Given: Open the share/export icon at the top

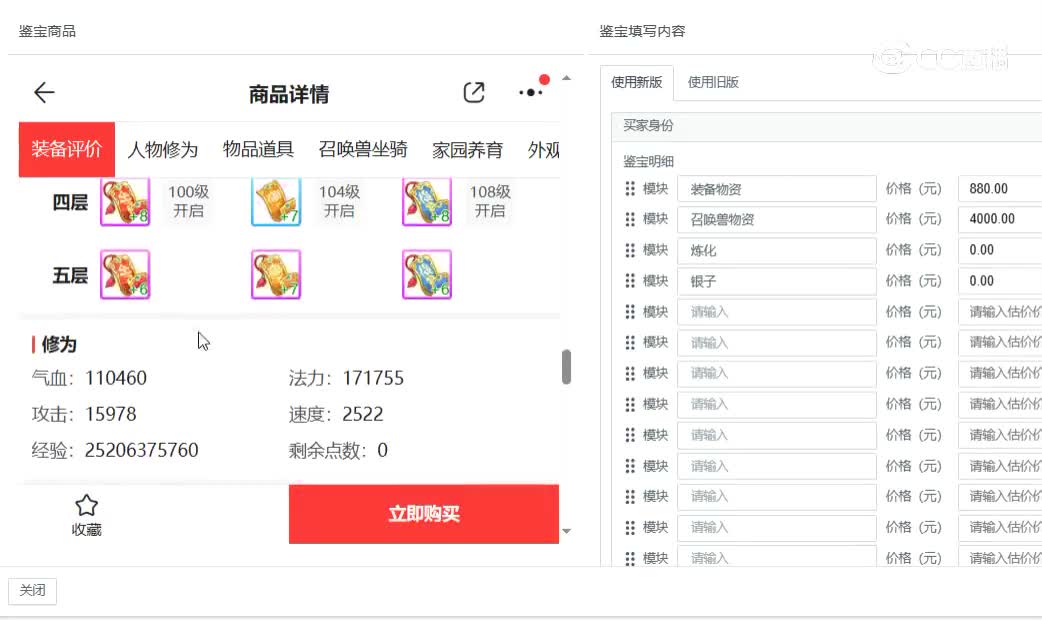Looking at the screenshot, I should tap(474, 91).
